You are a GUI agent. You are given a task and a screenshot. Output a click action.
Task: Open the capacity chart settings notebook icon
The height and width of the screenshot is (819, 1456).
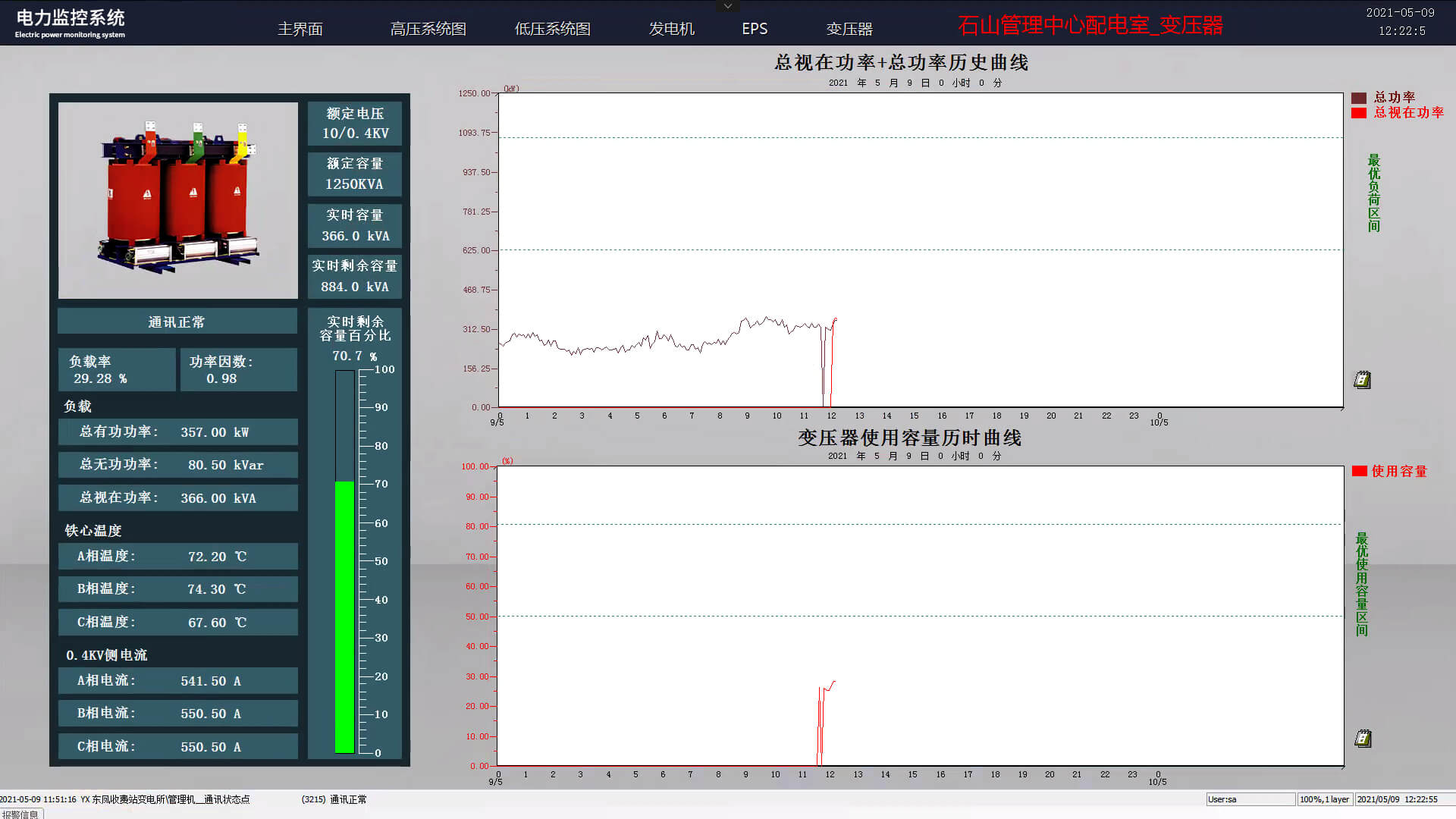(x=1363, y=738)
